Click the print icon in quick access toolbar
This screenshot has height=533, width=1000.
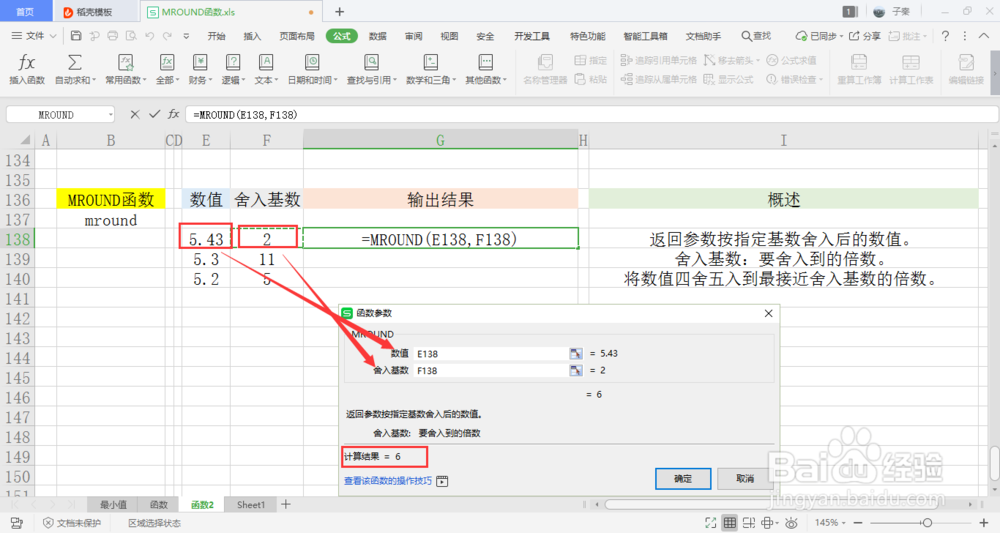pyautogui.click(x=113, y=36)
